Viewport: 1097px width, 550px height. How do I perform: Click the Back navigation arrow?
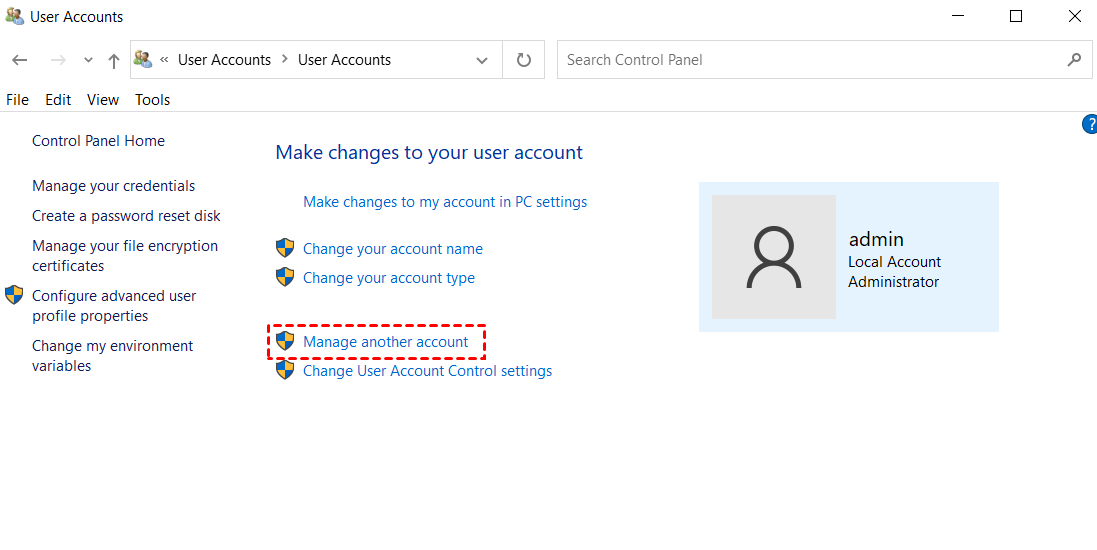pos(19,60)
